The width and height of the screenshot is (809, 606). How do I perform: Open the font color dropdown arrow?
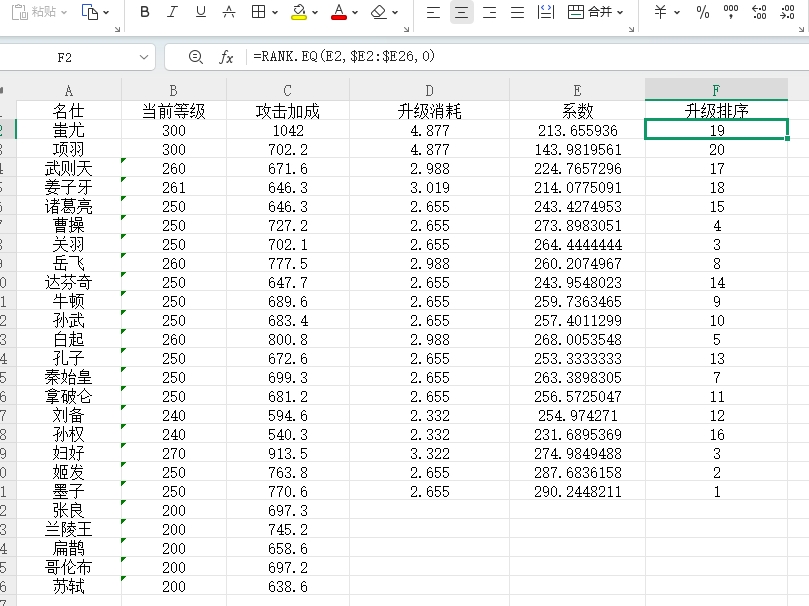355,12
